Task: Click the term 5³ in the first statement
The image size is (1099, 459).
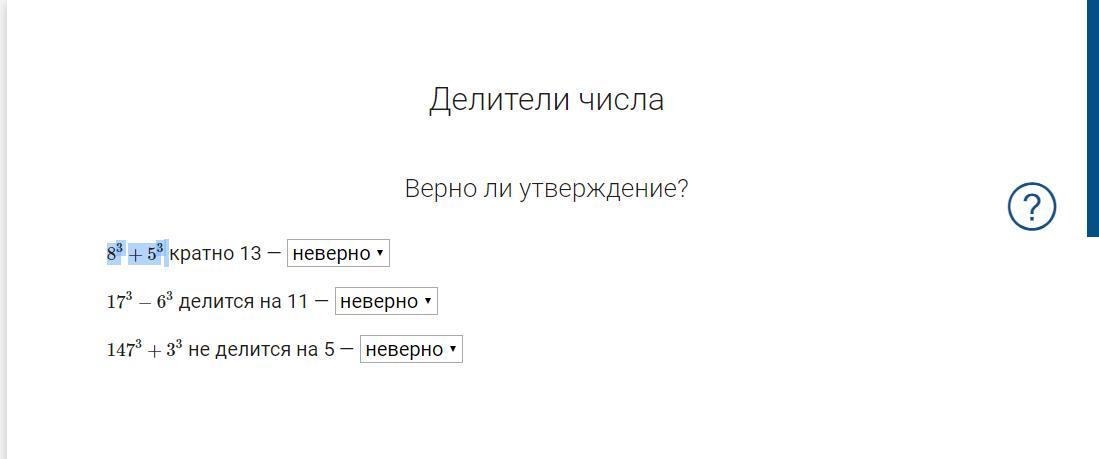Action: (156, 253)
